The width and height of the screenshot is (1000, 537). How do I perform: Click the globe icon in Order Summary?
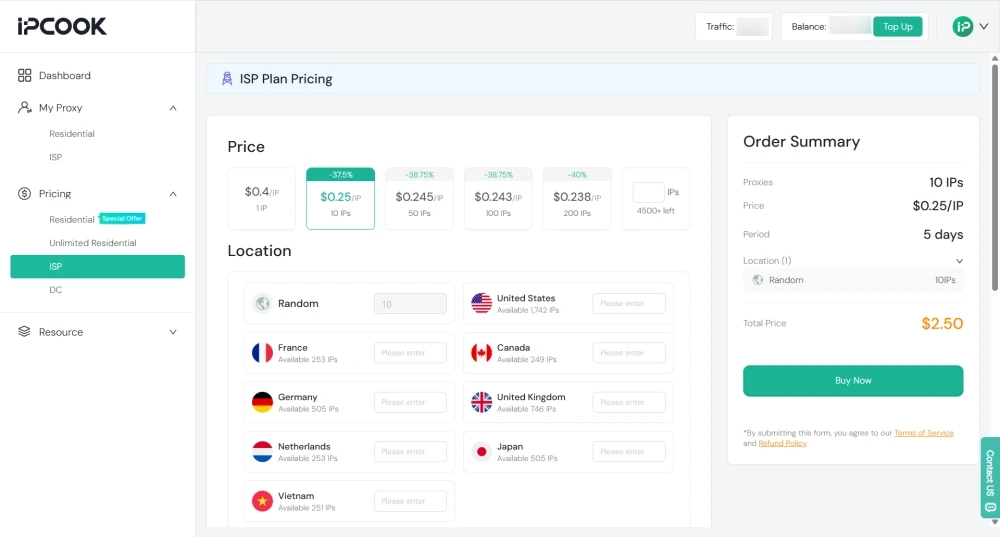click(758, 280)
